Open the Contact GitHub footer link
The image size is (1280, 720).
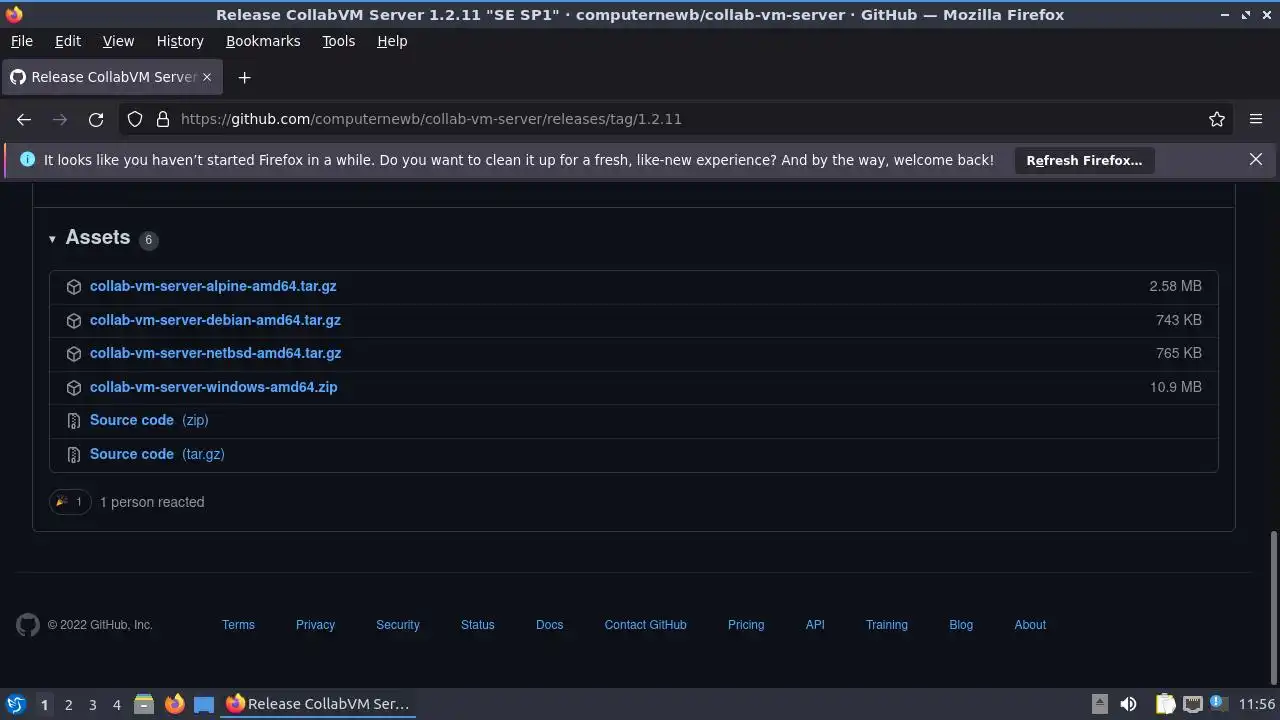(646, 625)
